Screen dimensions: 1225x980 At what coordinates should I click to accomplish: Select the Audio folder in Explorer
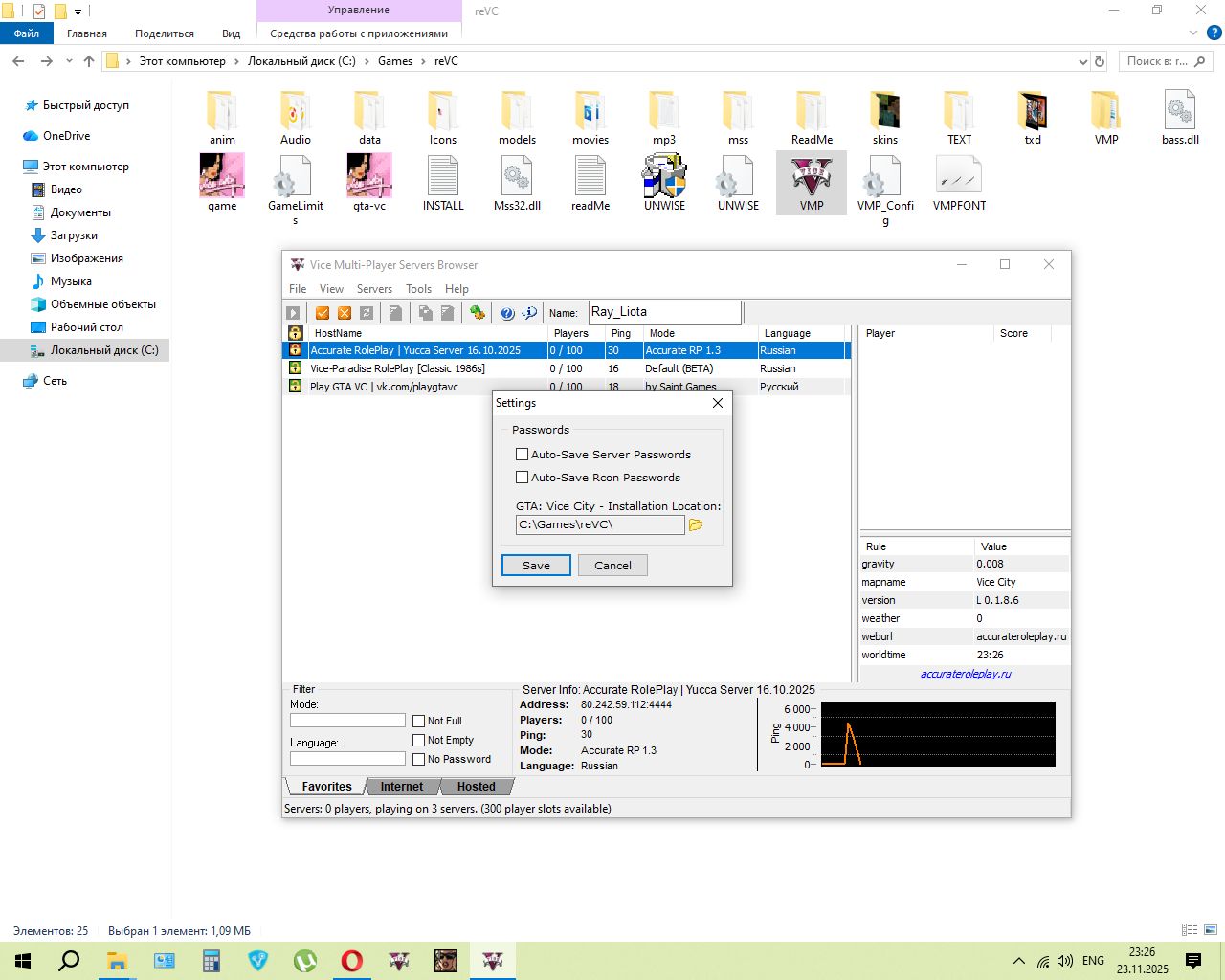click(x=296, y=117)
